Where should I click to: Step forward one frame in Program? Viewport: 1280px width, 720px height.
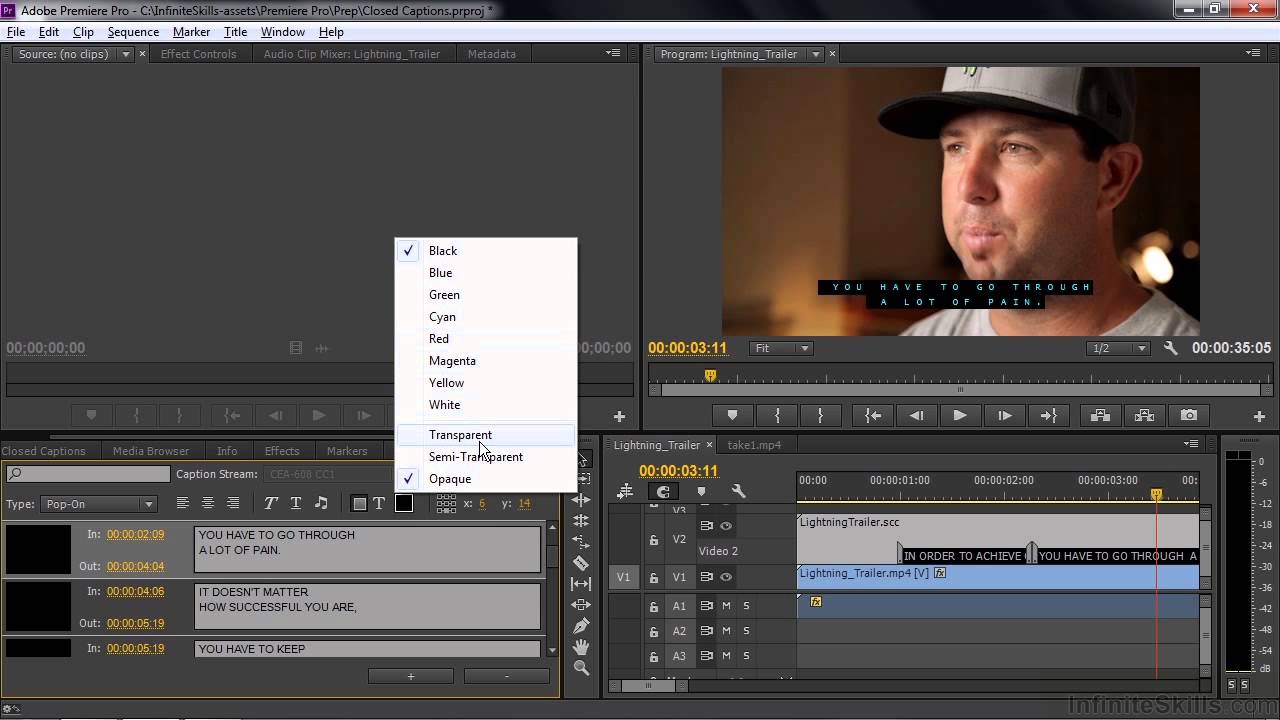1004,415
